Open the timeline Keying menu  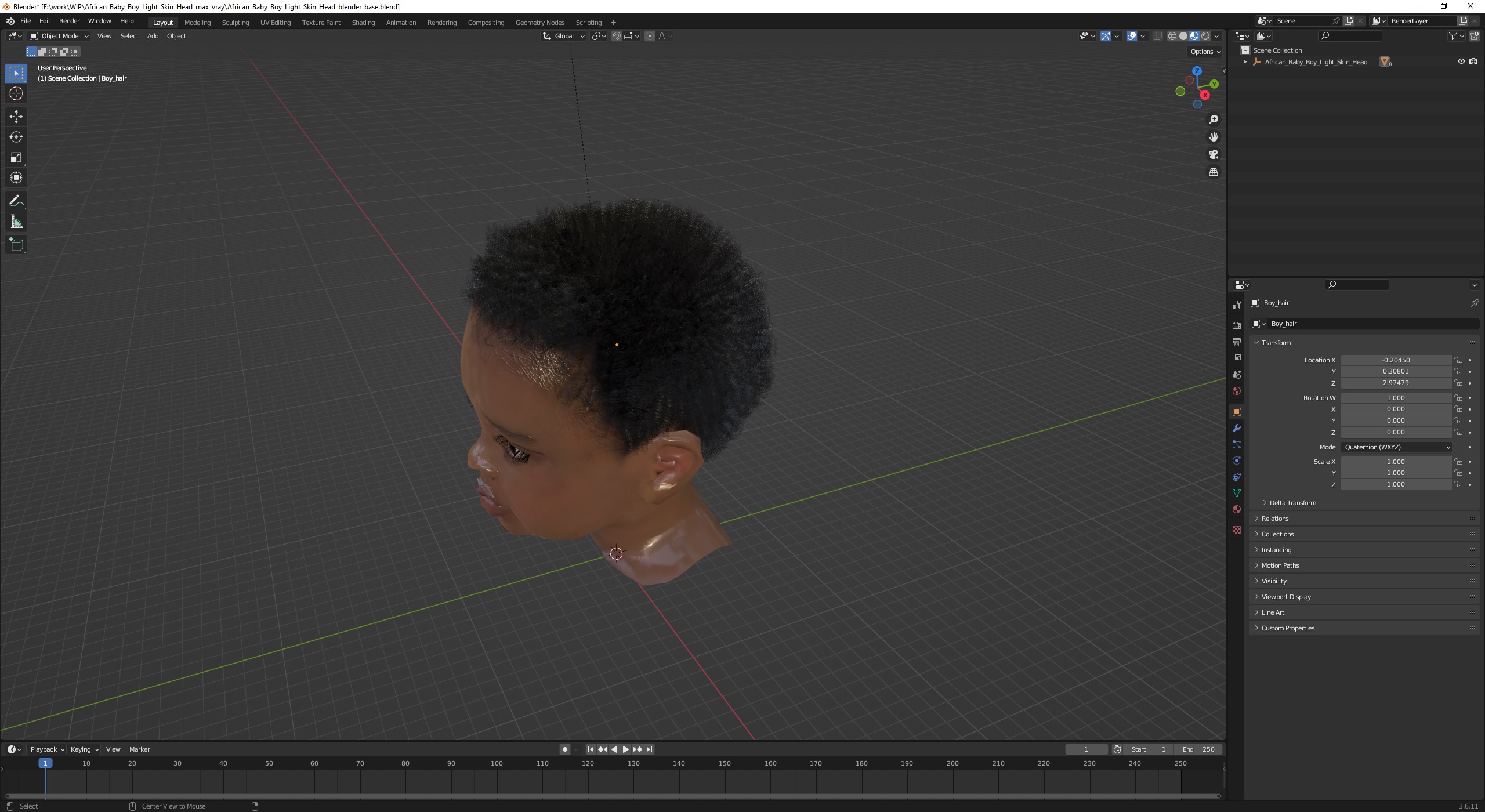[84, 749]
